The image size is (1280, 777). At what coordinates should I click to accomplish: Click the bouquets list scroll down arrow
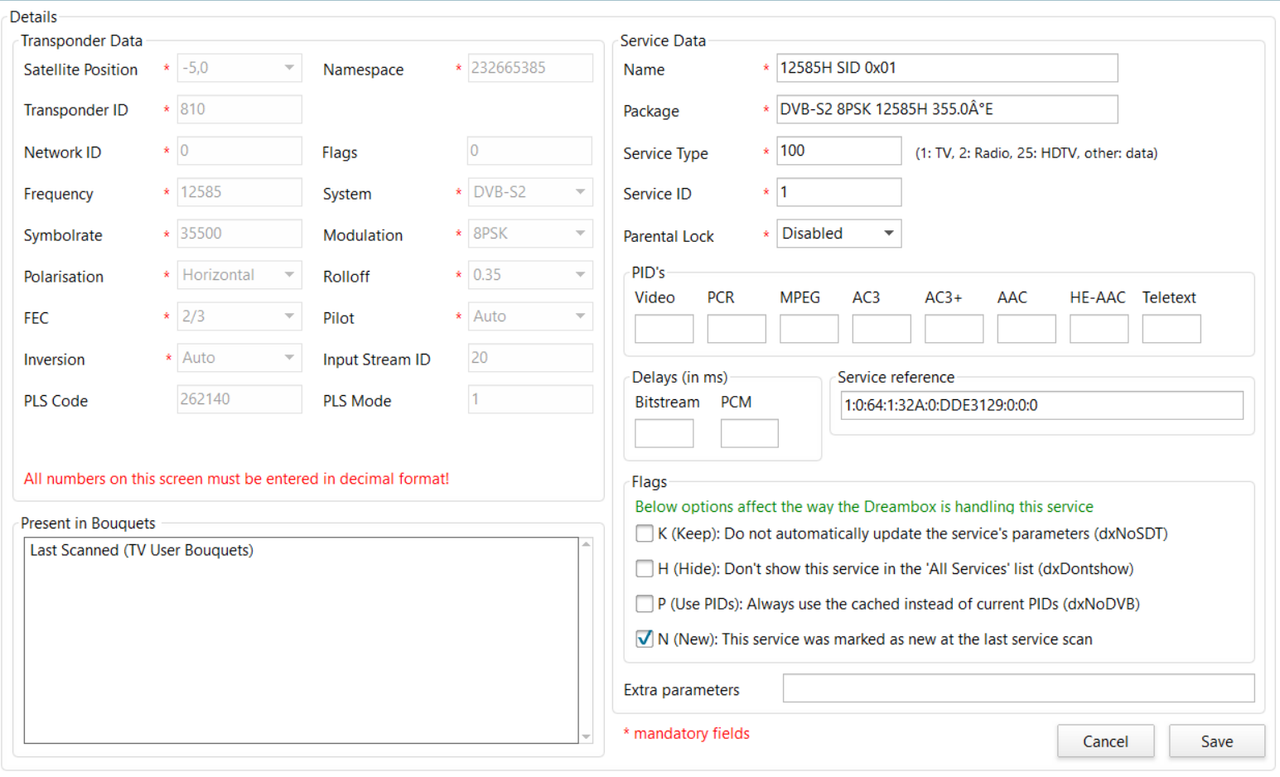(587, 737)
